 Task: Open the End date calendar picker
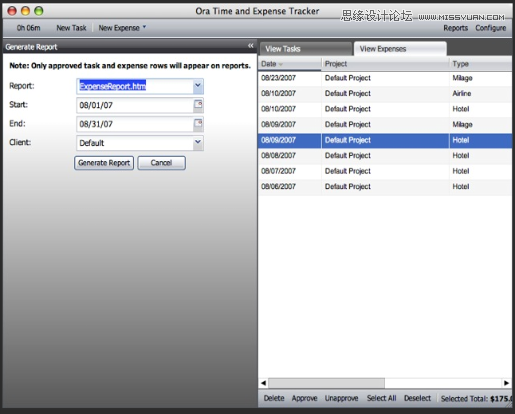(198, 124)
